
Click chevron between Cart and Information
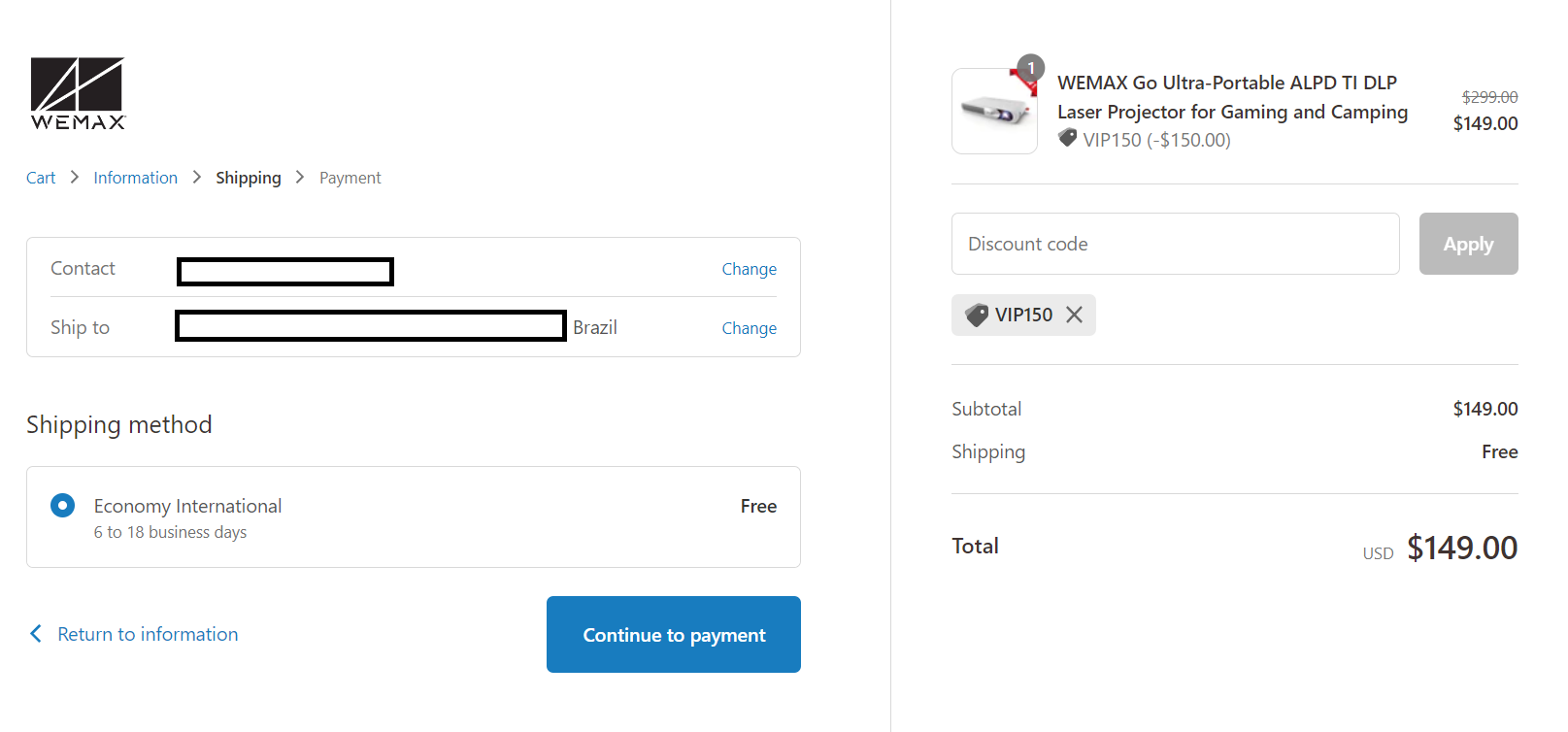point(74,177)
